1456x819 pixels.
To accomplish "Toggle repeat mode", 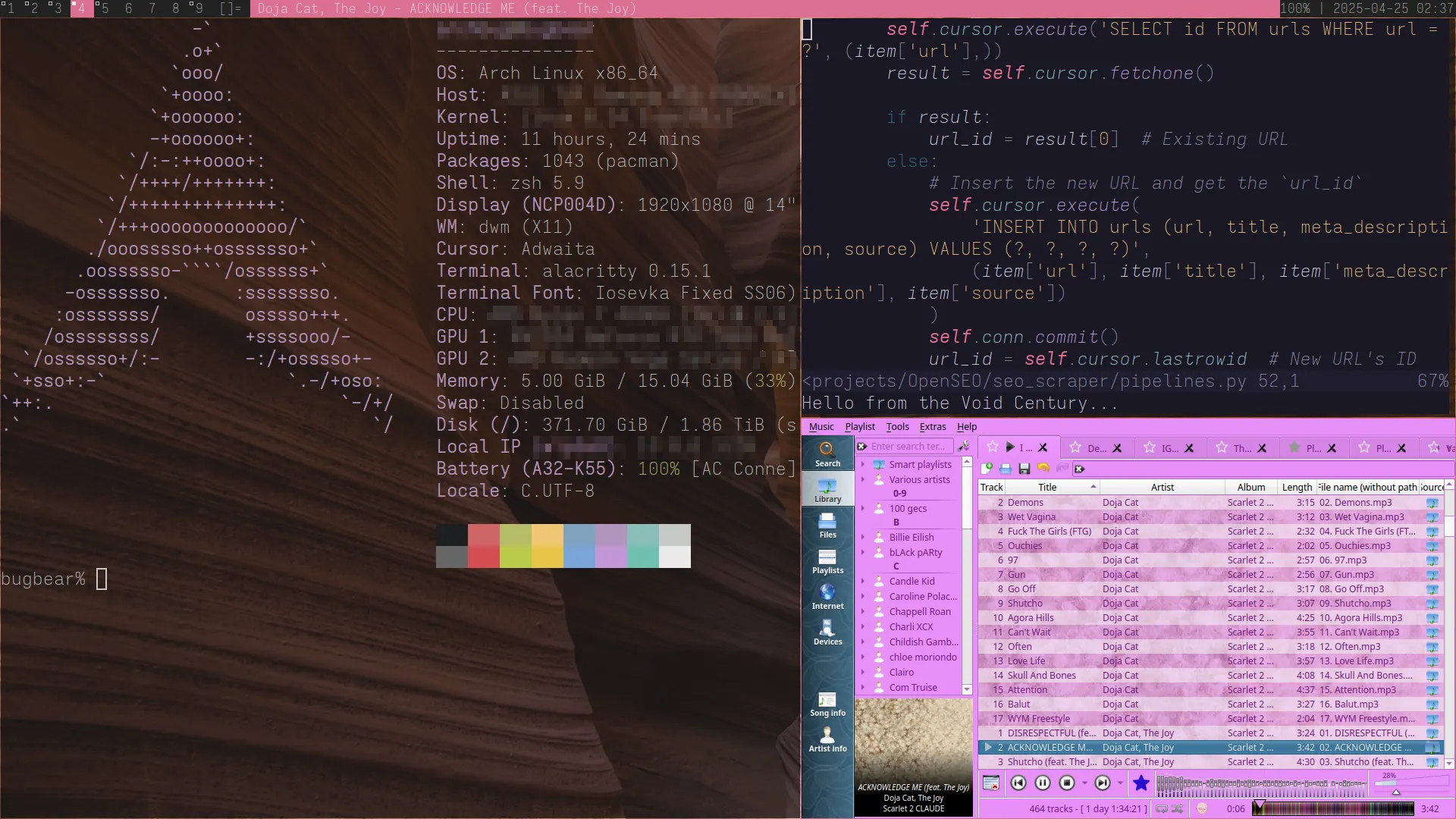I will (1162, 809).
